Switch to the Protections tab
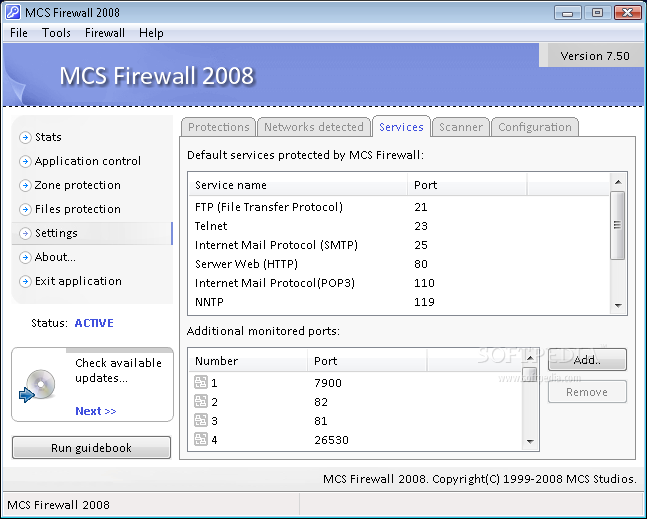Screen dimensions: 647x519 pyautogui.click(x=219, y=127)
